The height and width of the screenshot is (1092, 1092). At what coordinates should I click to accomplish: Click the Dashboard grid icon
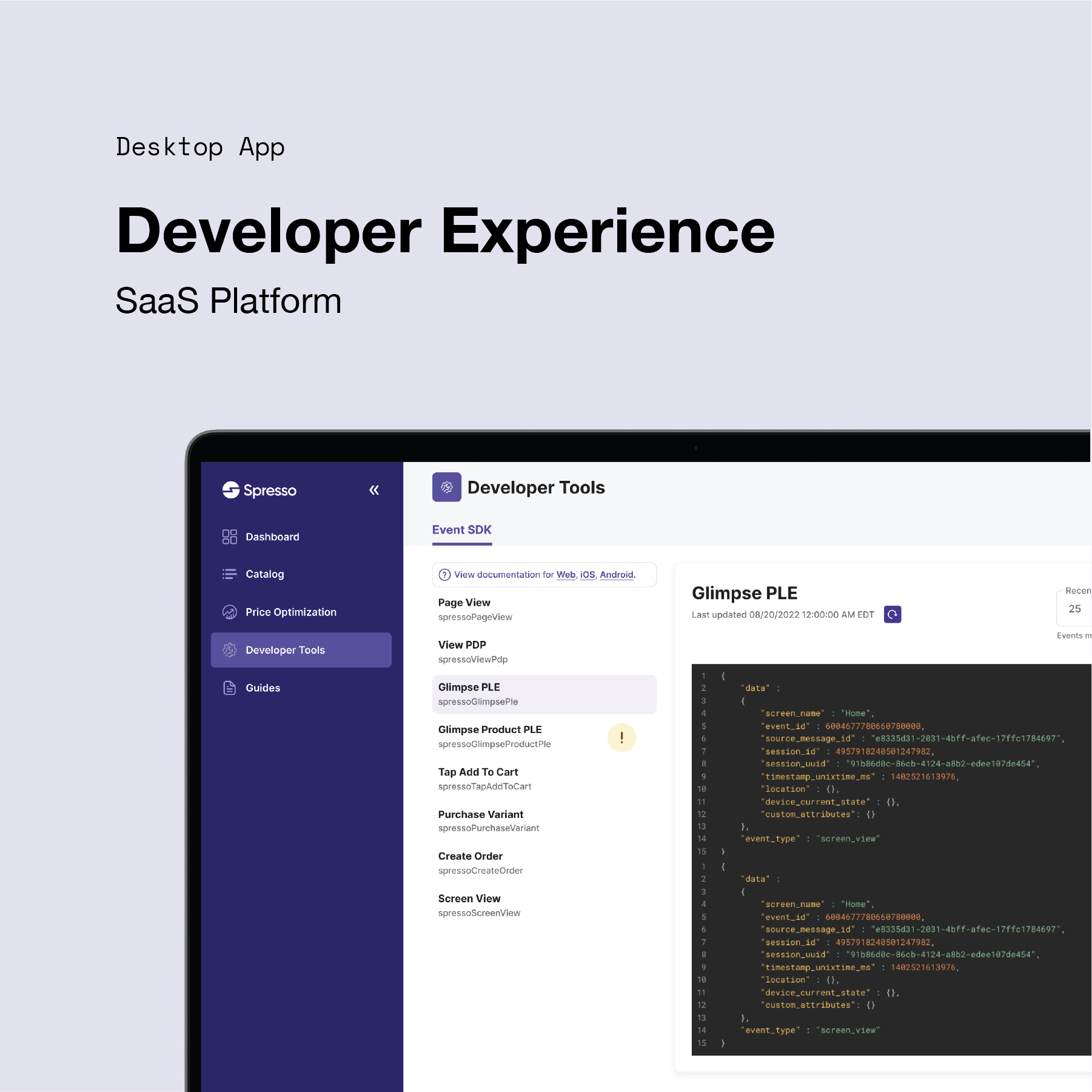229,537
